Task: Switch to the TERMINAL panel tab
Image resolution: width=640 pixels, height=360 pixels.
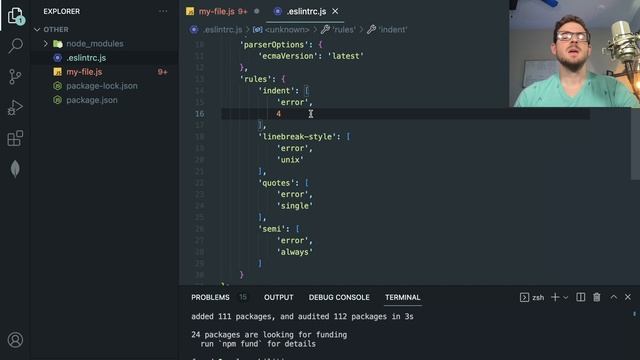Action: tap(402, 297)
